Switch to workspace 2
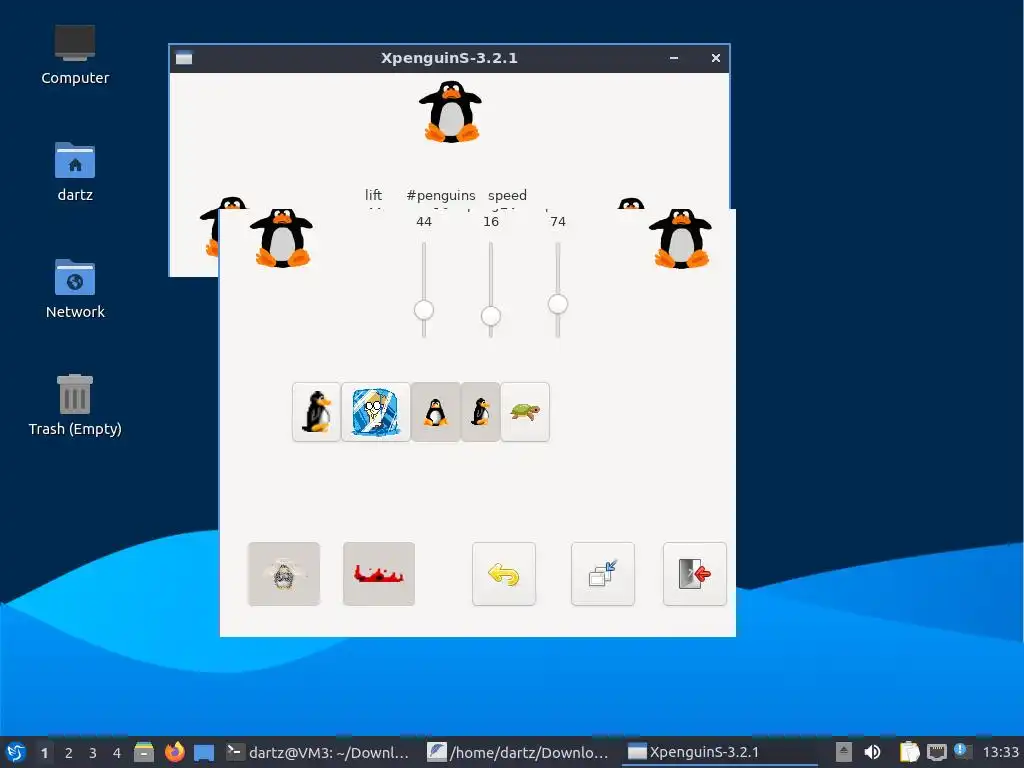 pos(69,753)
